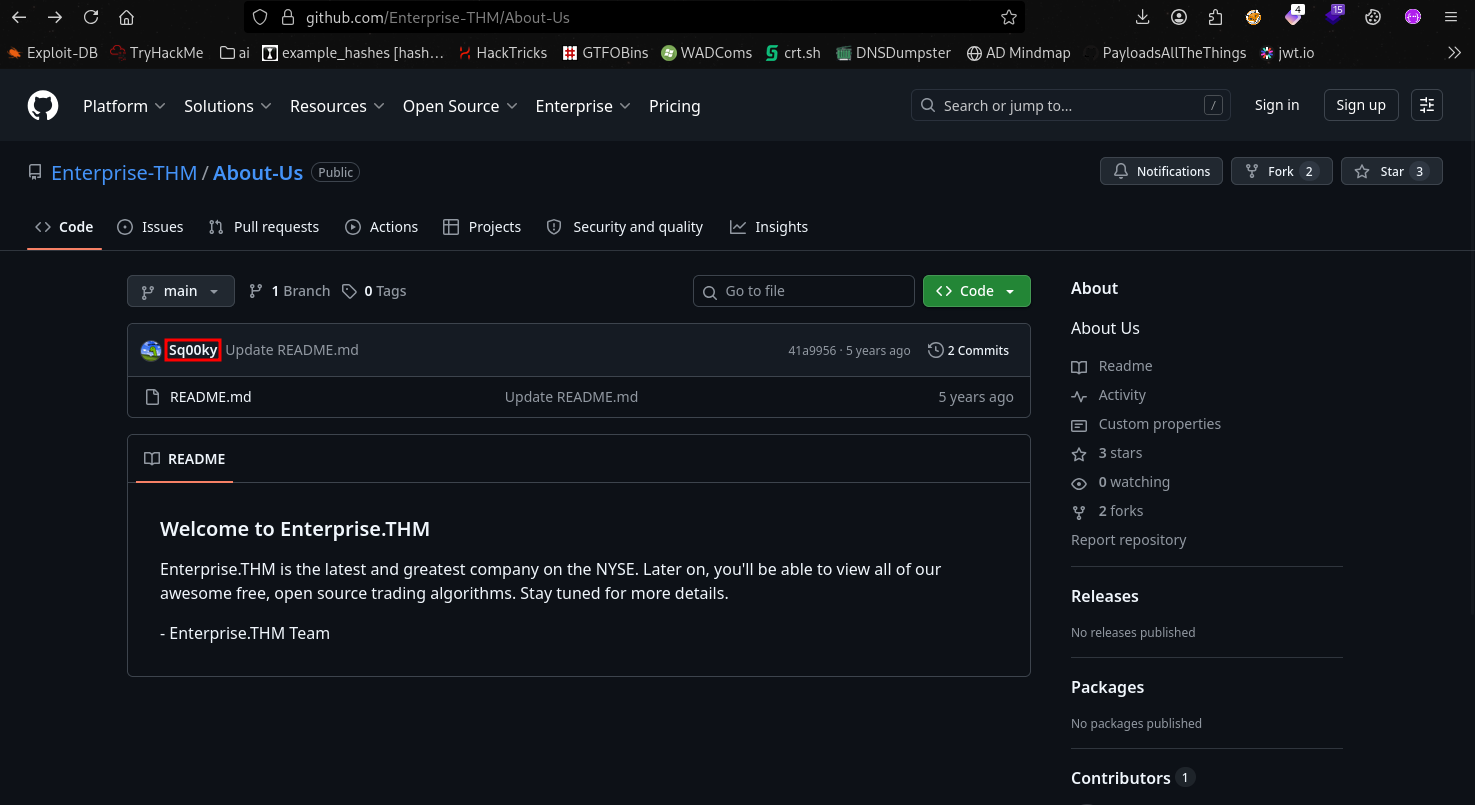View the 2 Commits history
This screenshot has height=805, width=1475.
pos(968,350)
